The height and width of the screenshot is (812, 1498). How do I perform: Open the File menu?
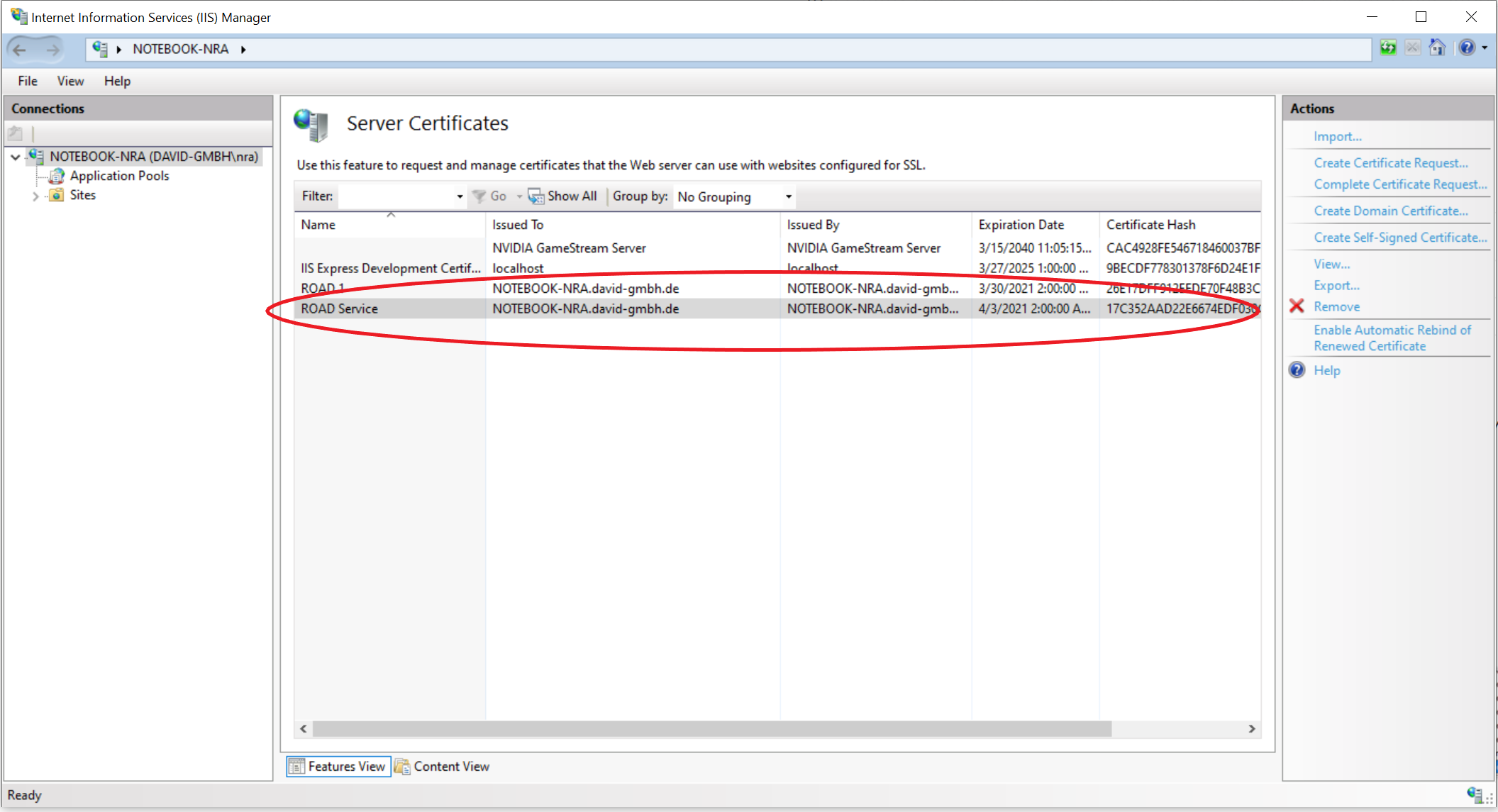(x=28, y=81)
